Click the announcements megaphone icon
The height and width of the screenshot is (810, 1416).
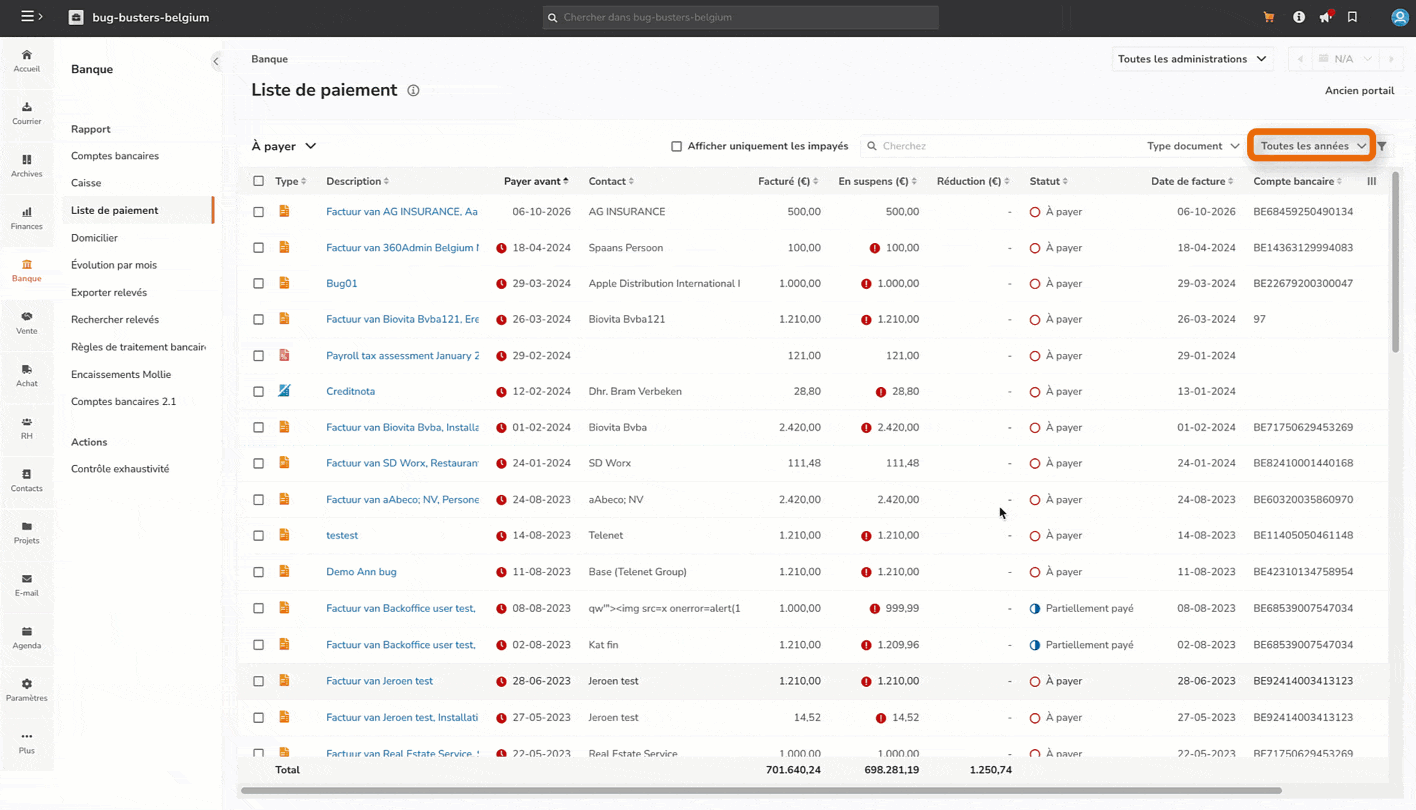tap(1325, 17)
